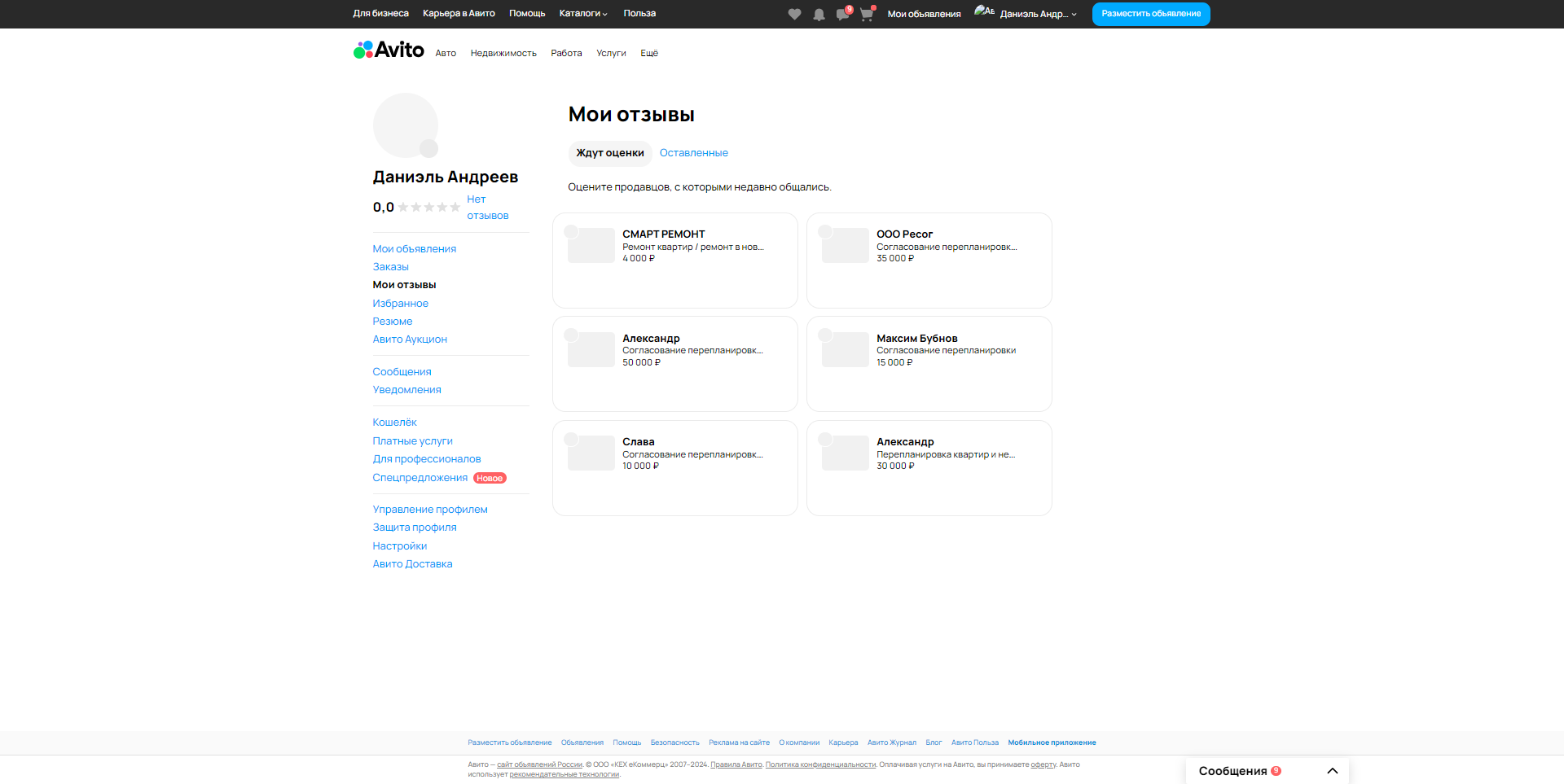This screenshot has height=784, width=1564.
Task: Click footer Карьера link
Action: (843, 742)
